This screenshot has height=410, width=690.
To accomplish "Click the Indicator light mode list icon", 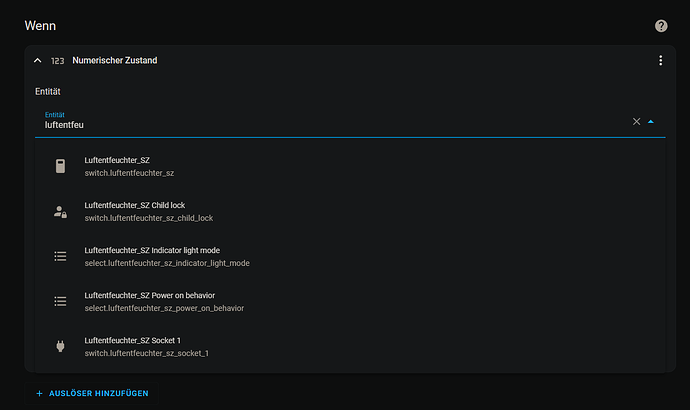I will tap(60, 256).
